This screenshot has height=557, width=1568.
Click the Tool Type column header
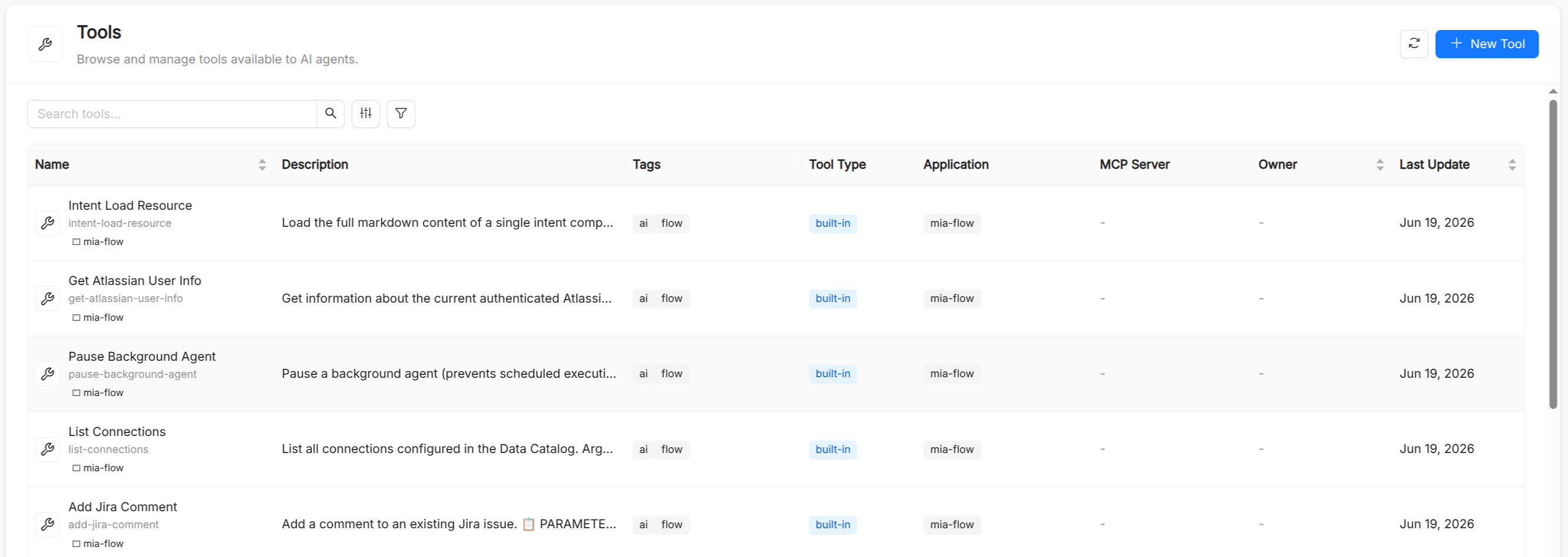[x=837, y=165]
